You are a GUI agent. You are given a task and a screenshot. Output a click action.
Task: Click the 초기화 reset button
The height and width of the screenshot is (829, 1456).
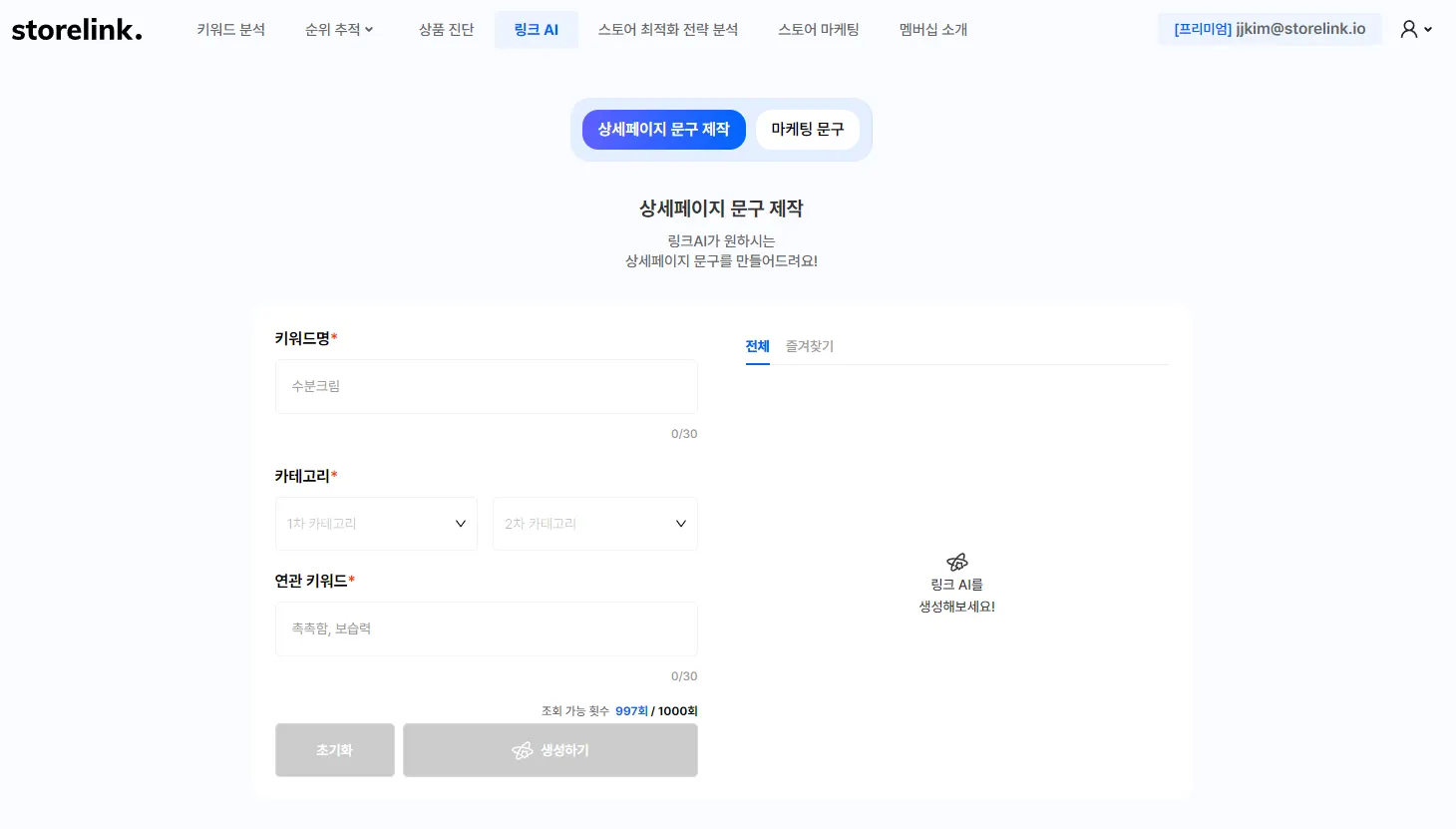[x=335, y=750]
